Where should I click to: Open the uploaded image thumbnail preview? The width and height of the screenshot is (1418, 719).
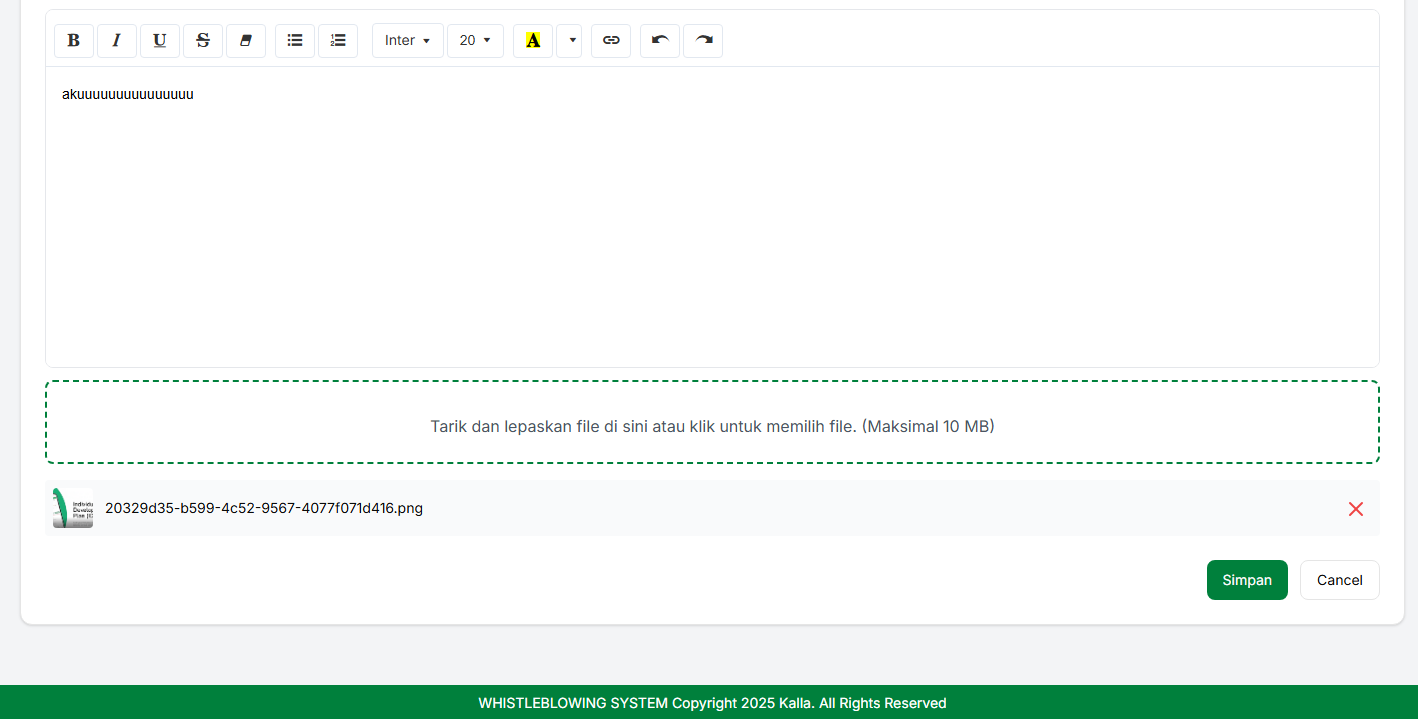[73, 508]
